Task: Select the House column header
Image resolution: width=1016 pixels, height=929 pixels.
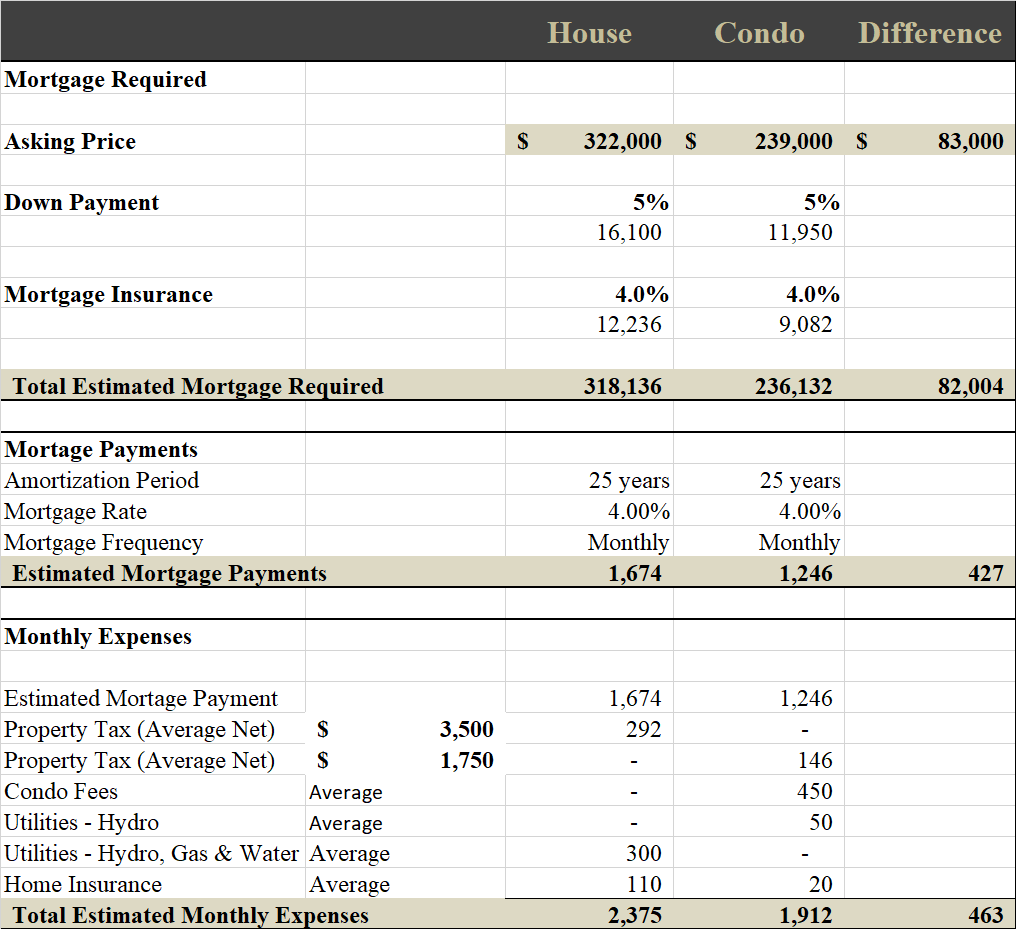Action: [589, 33]
